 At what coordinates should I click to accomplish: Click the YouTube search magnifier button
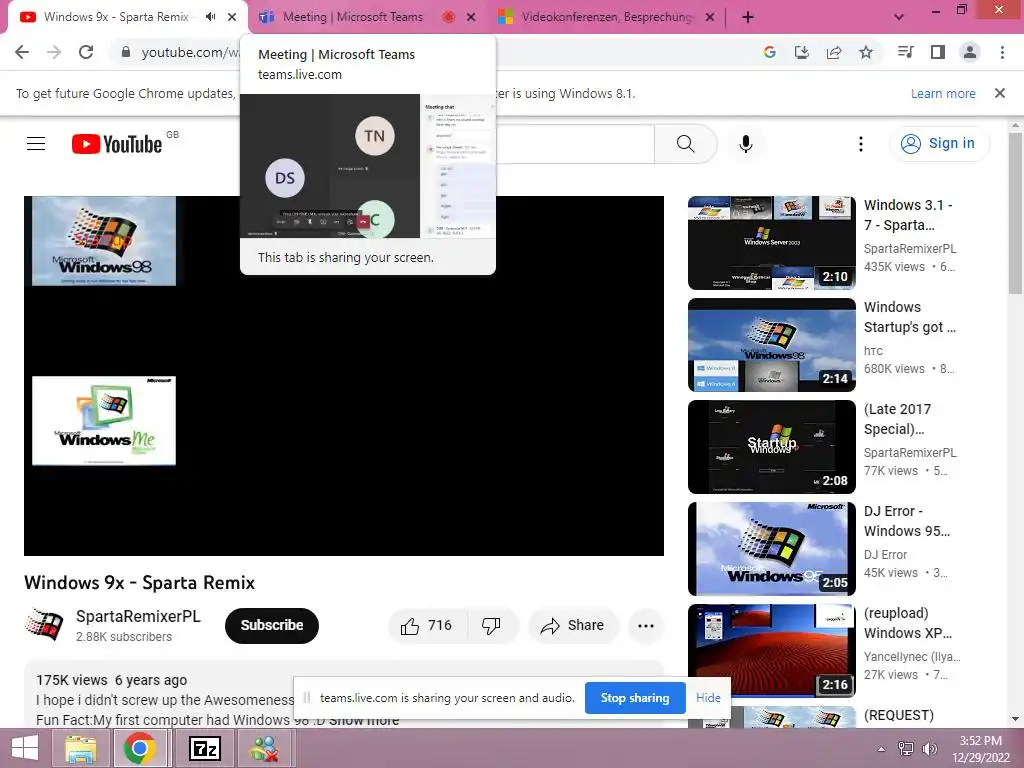pyautogui.click(x=686, y=144)
